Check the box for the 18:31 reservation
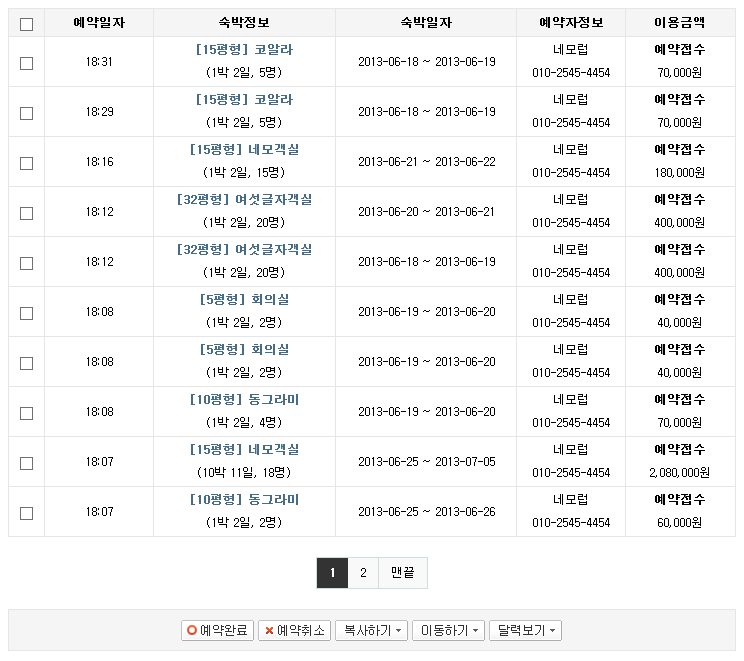Image resolution: width=744 pixels, height=661 pixels. [26, 63]
